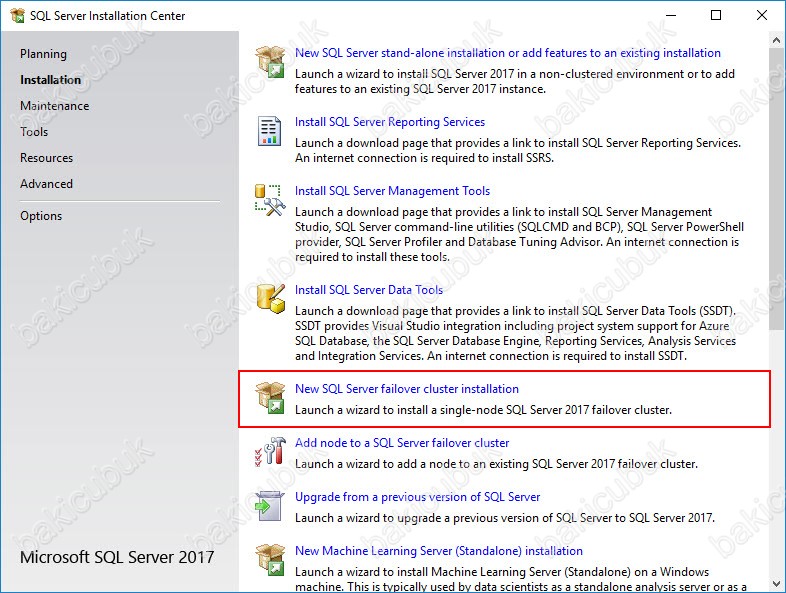The image size is (786, 593).
Task: Switch to the Maintenance section
Action: (x=55, y=106)
